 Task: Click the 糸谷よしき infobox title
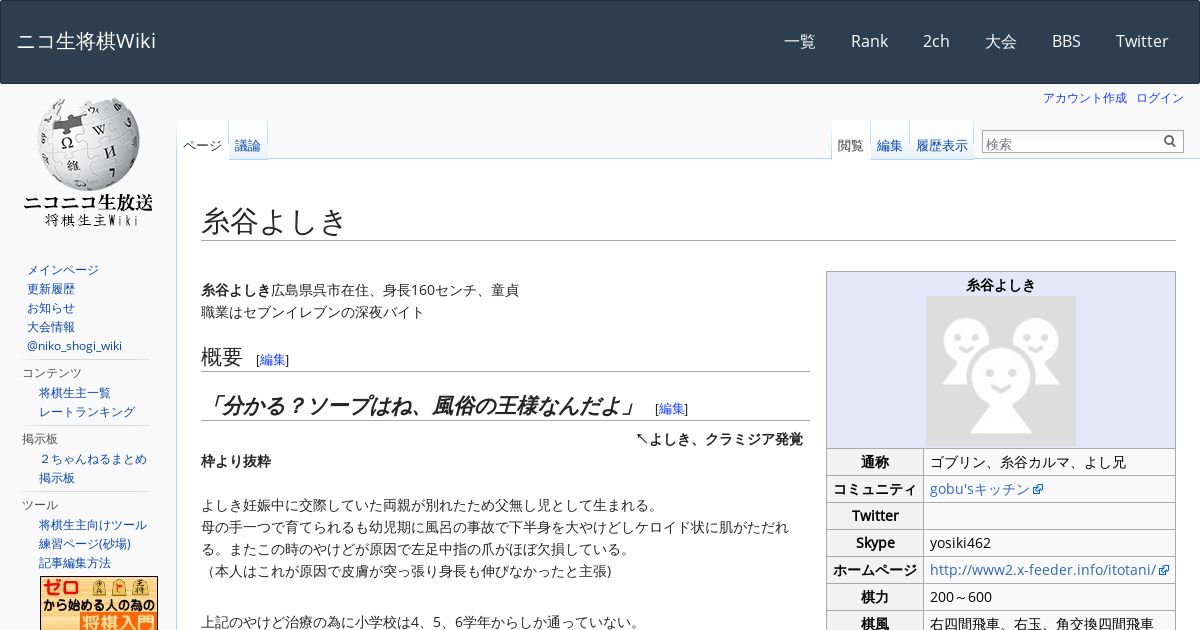click(x=1001, y=285)
